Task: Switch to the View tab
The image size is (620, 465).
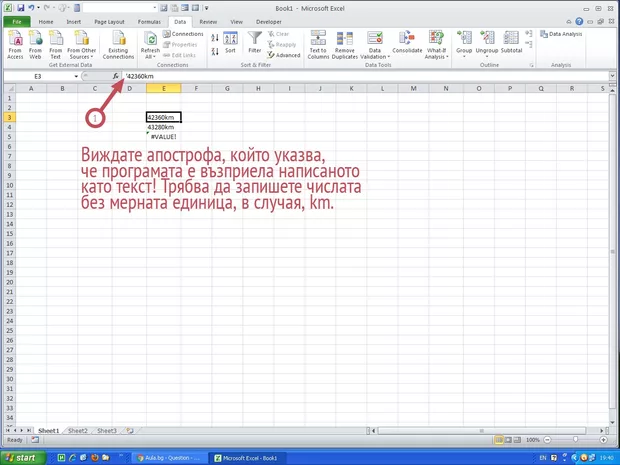Action: point(236,22)
